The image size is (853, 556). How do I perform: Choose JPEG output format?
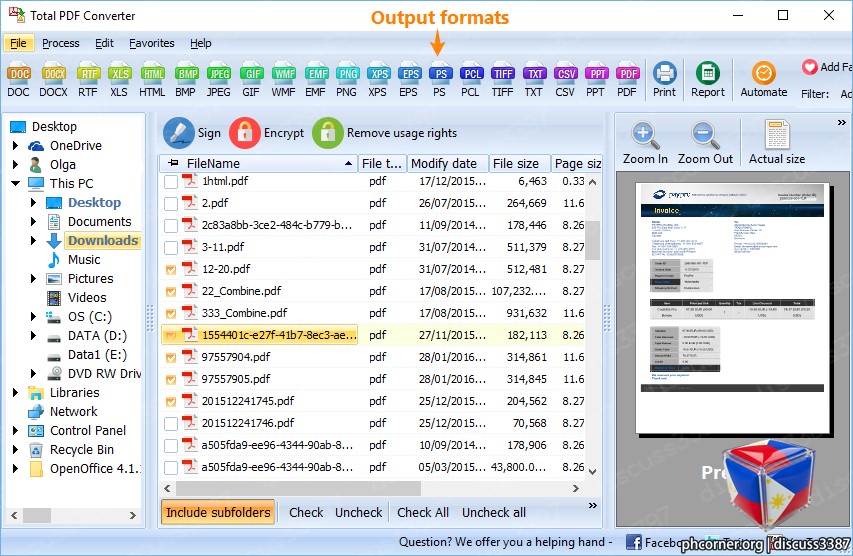coord(219,80)
